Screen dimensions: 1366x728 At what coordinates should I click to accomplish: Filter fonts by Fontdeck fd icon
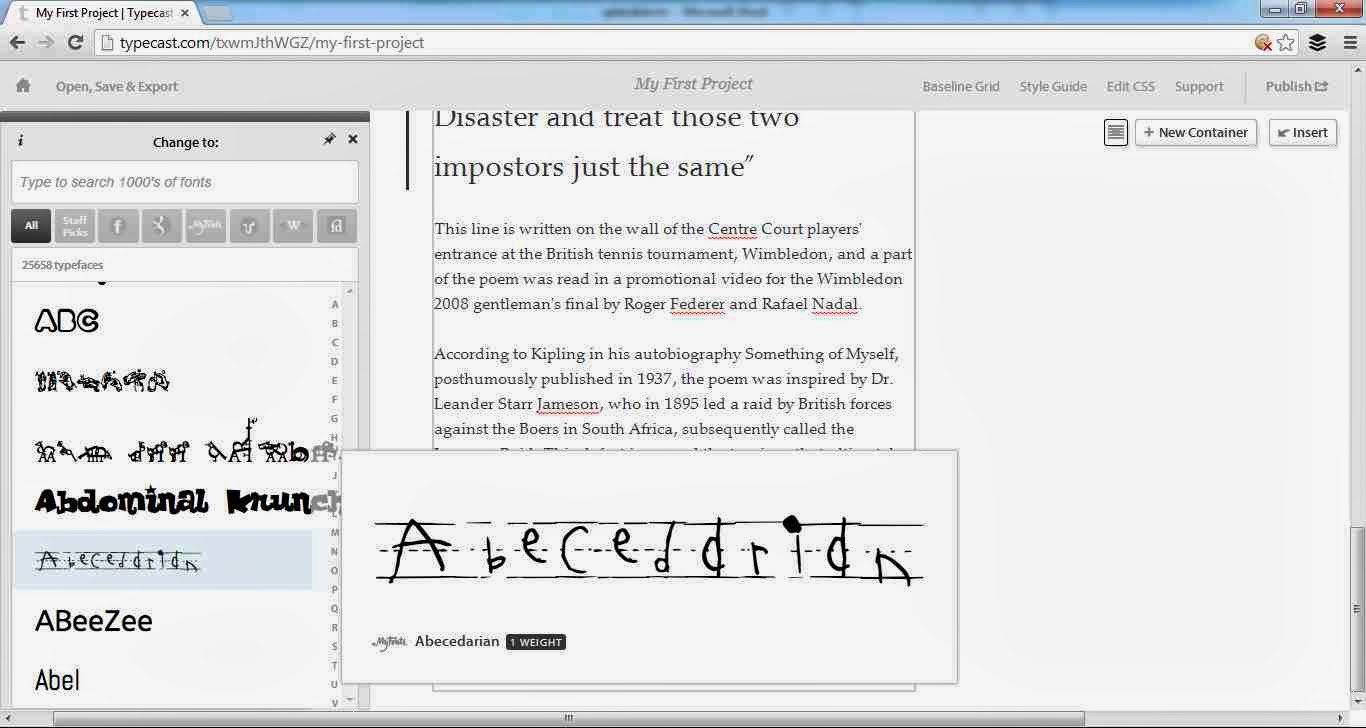[337, 226]
